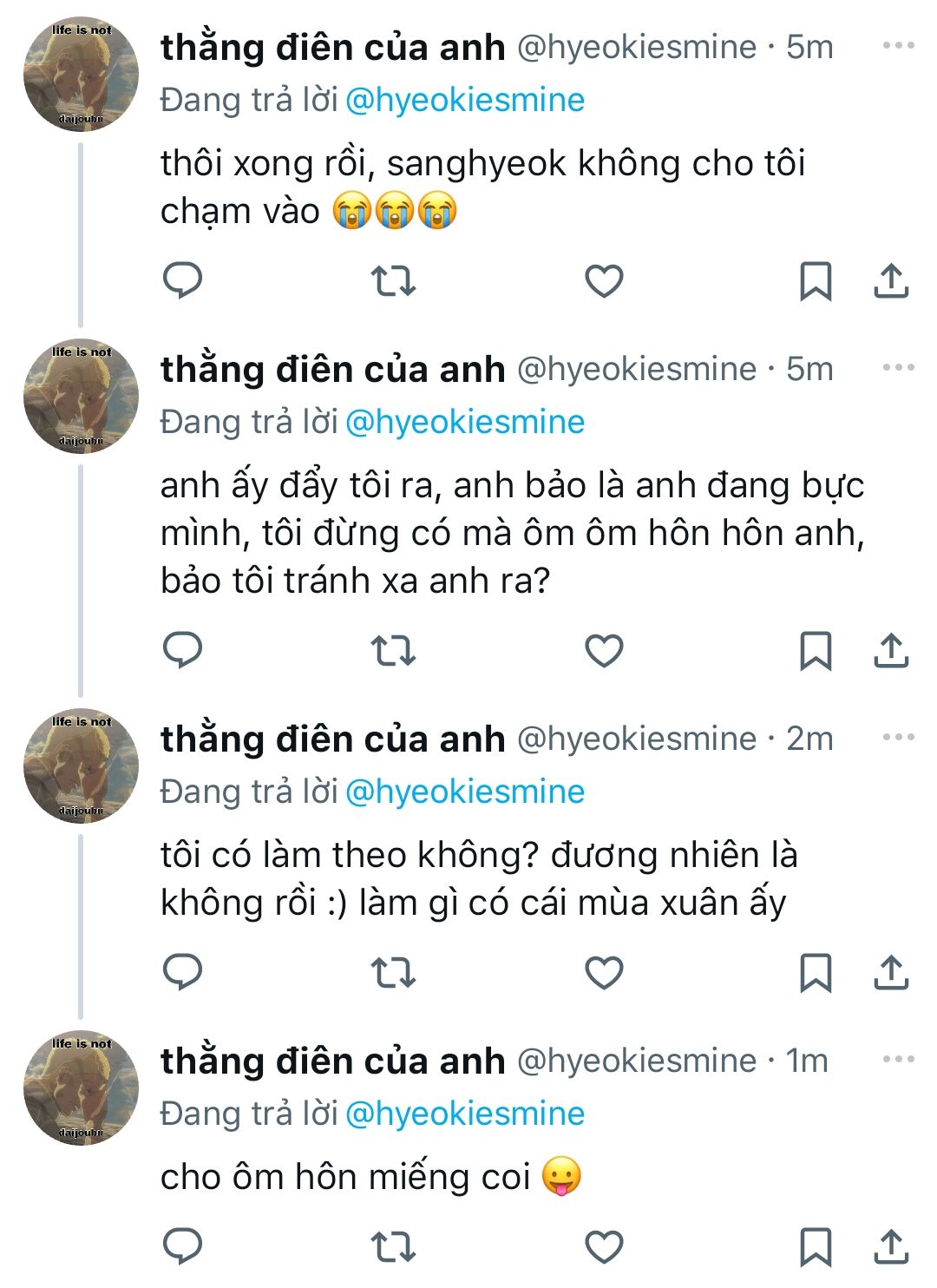Share the tweet "cho ôm hôn miếng coi"
This screenshot has width=937, height=1288.
(890, 1246)
